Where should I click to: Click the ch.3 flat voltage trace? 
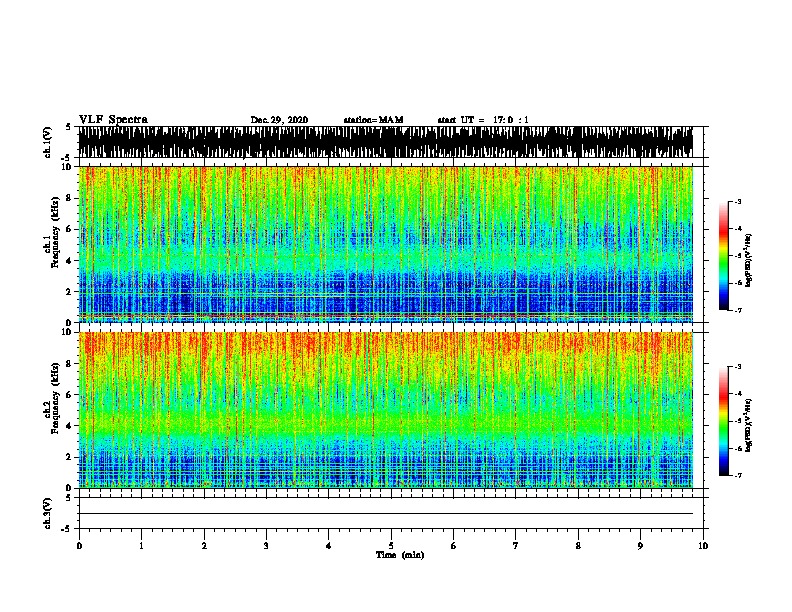[385, 514]
